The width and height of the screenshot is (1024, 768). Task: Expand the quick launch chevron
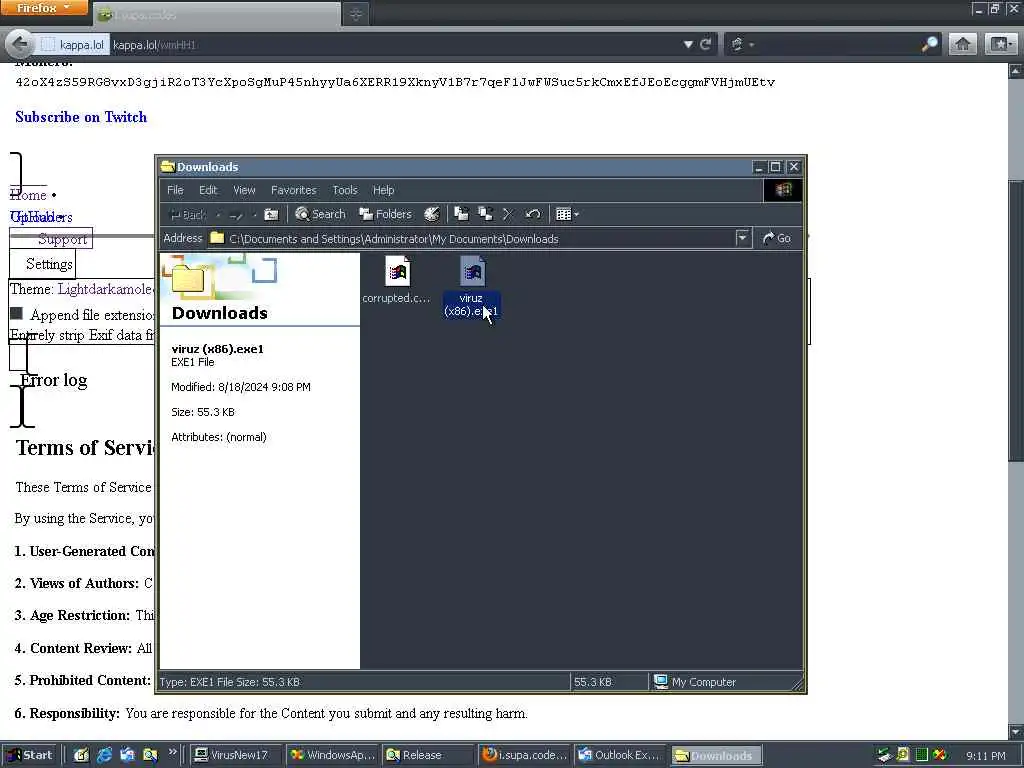[172, 752]
